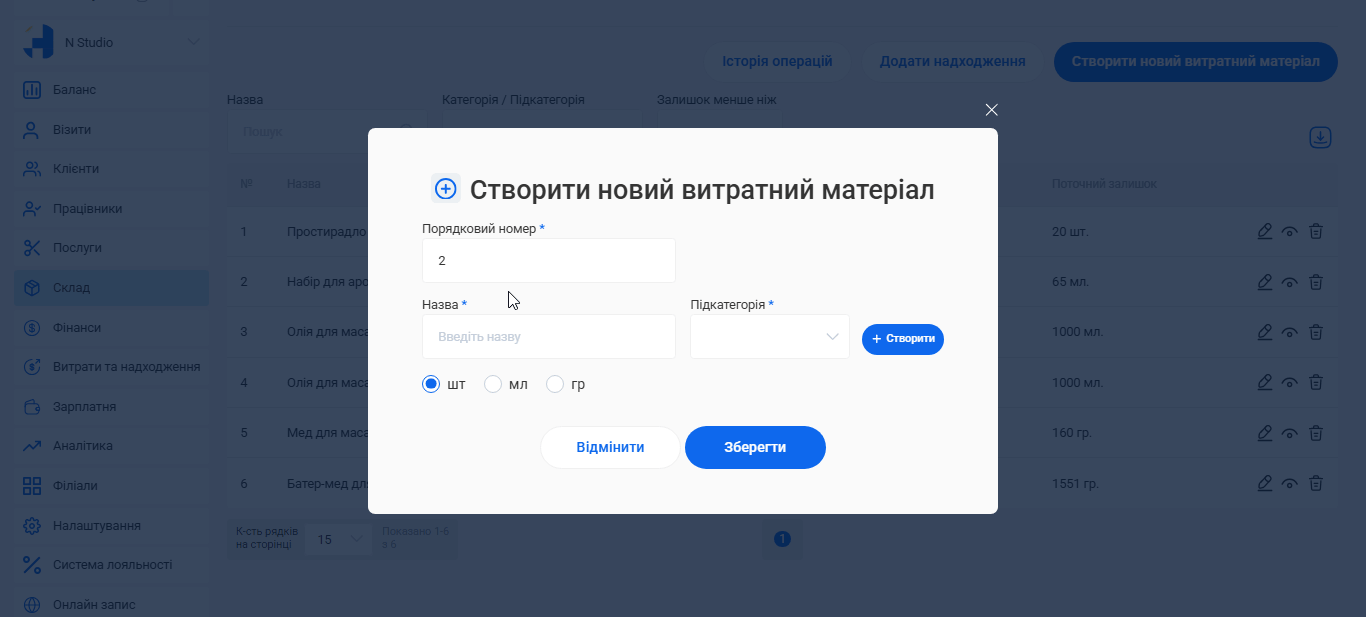
Task: Select the гр unit option
Action: point(556,383)
